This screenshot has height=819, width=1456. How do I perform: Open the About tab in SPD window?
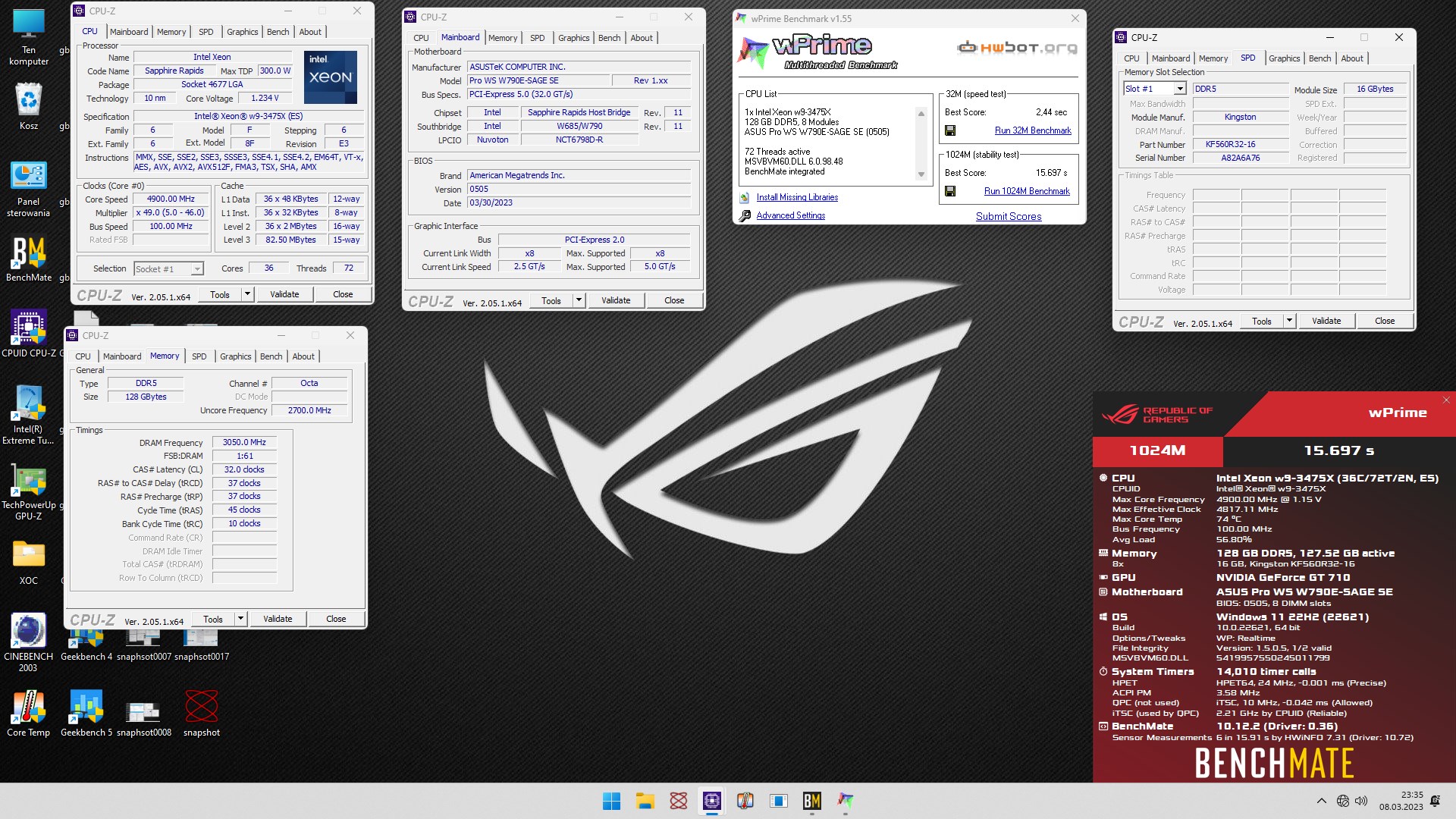[1351, 58]
